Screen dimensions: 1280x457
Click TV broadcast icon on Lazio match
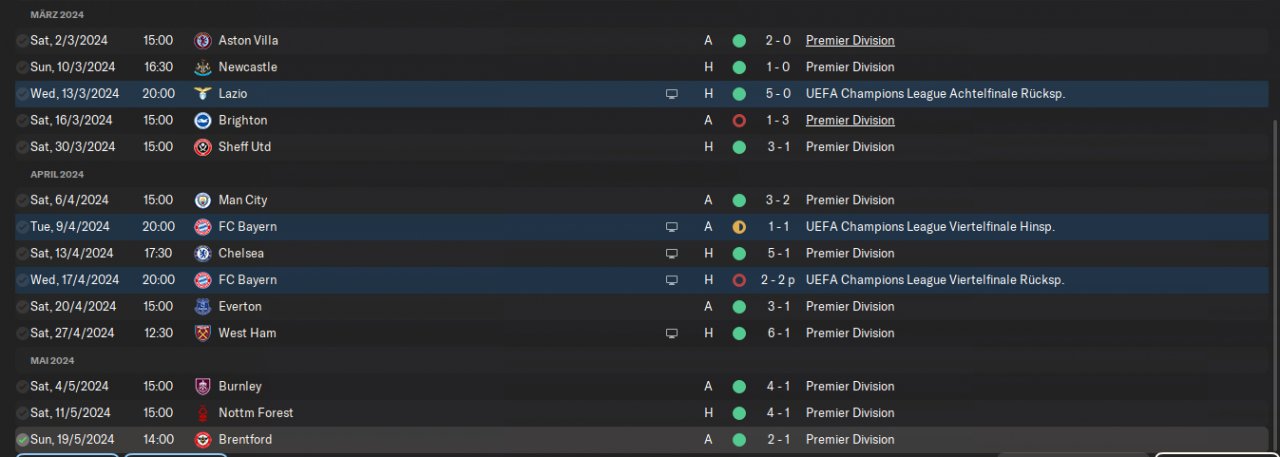coord(672,94)
